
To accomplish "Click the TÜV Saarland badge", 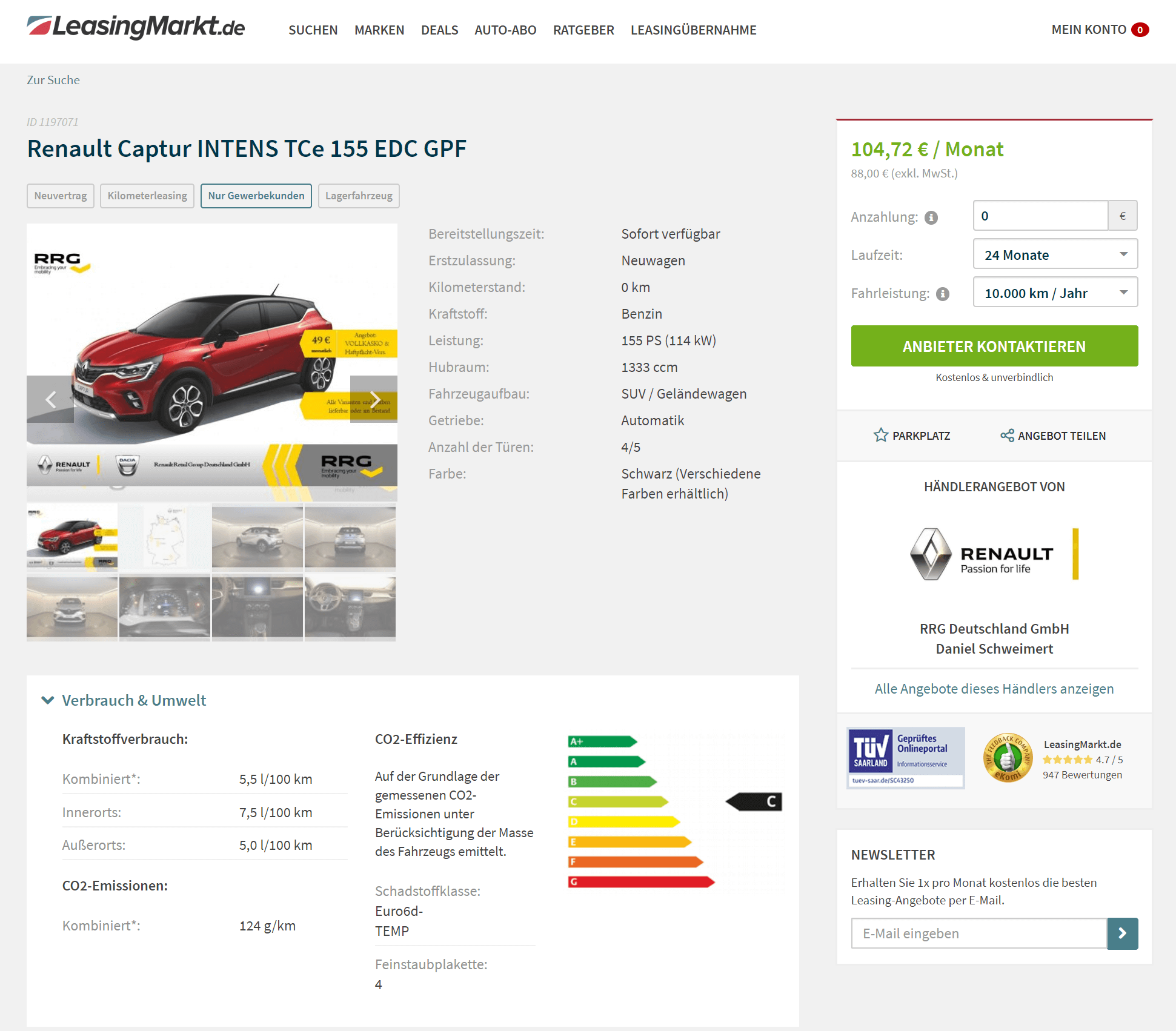I will [906, 757].
